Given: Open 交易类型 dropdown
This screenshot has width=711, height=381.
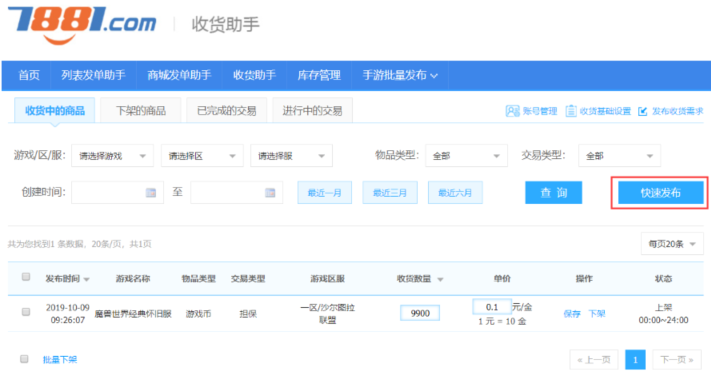Looking at the screenshot, I should click(619, 156).
